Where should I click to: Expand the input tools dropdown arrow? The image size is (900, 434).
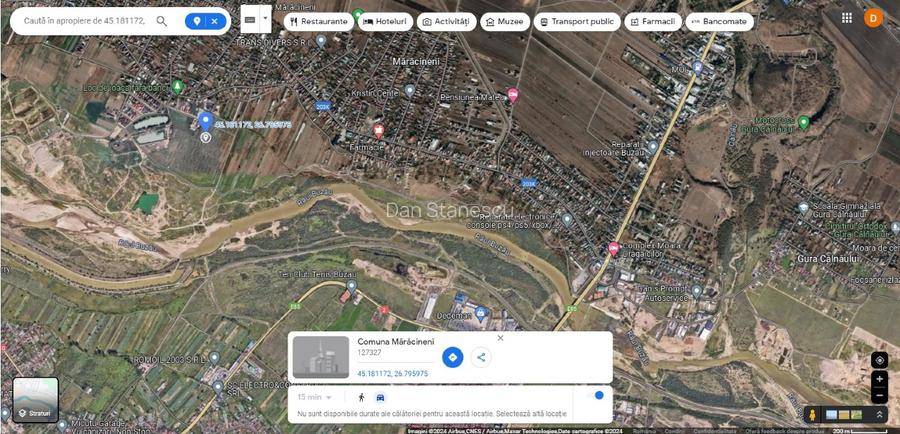[x=265, y=19]
